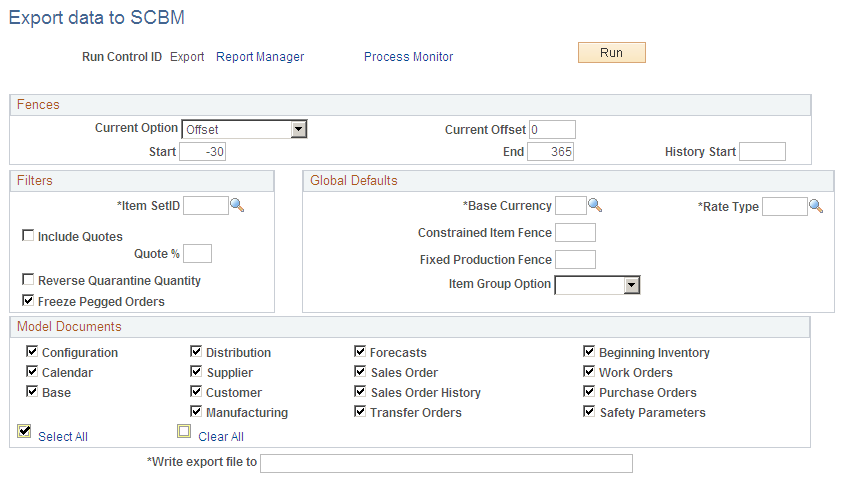Click the Fences section header
Screen dimensions: 850x477
(x=410, y=105)
